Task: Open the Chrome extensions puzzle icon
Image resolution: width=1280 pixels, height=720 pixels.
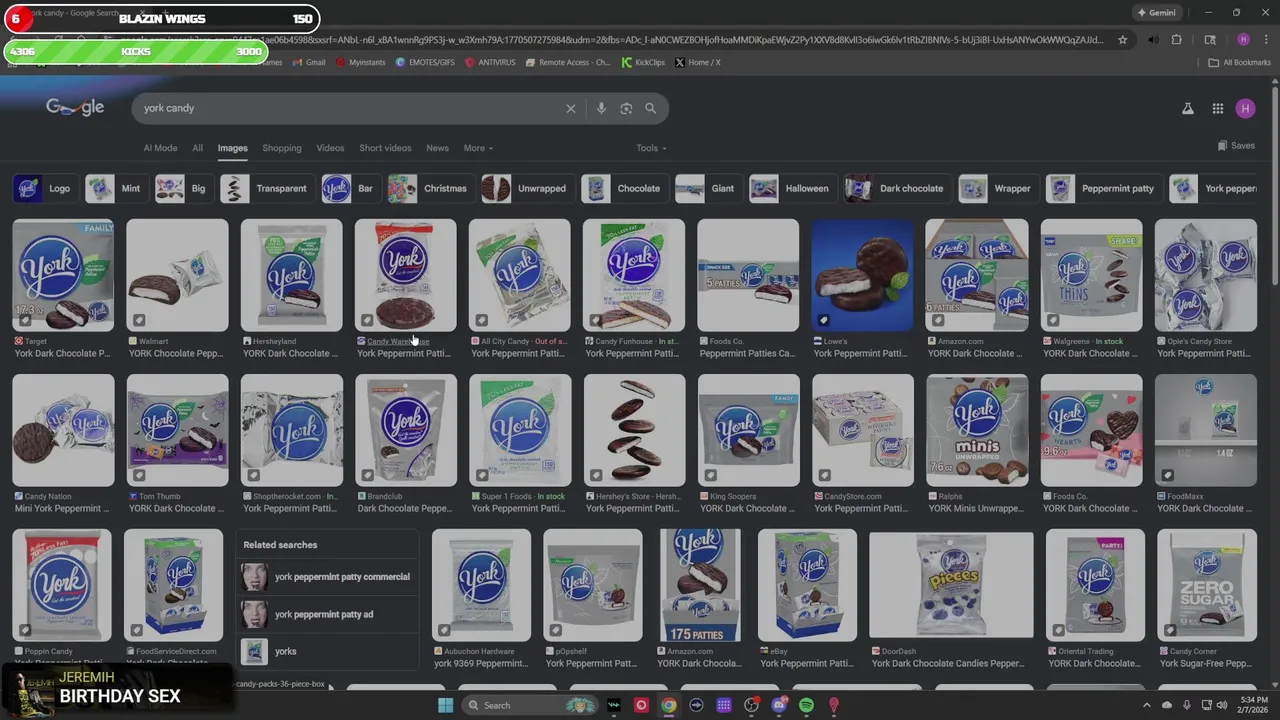Action: pos(1177,40)
